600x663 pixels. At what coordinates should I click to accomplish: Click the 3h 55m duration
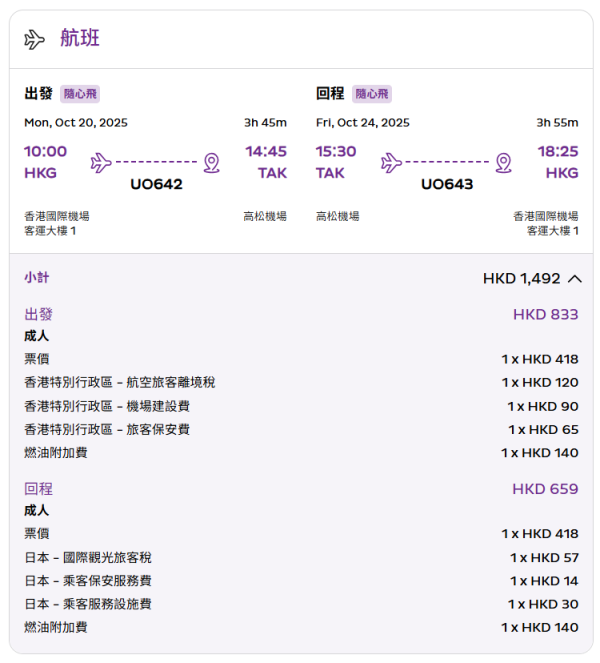(557, 123)
